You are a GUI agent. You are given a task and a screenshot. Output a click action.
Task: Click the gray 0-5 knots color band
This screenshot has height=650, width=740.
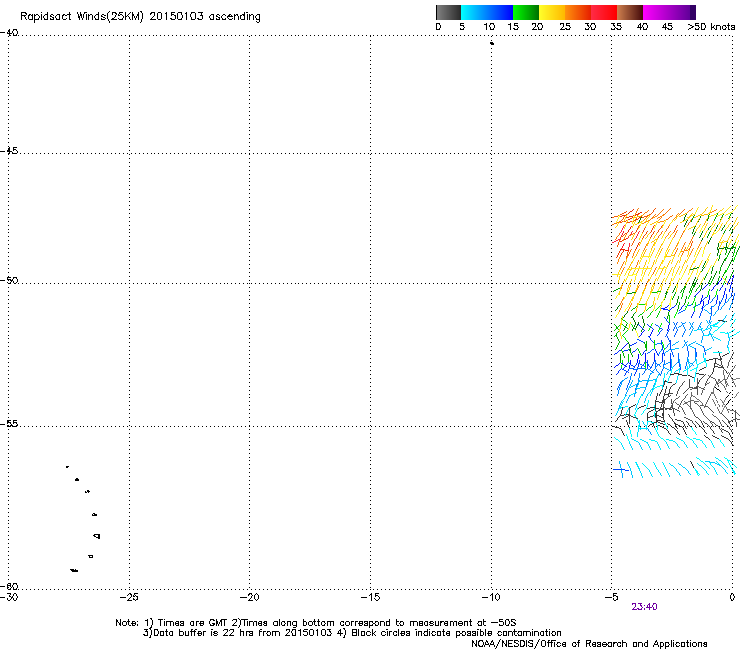click(448, 12)
